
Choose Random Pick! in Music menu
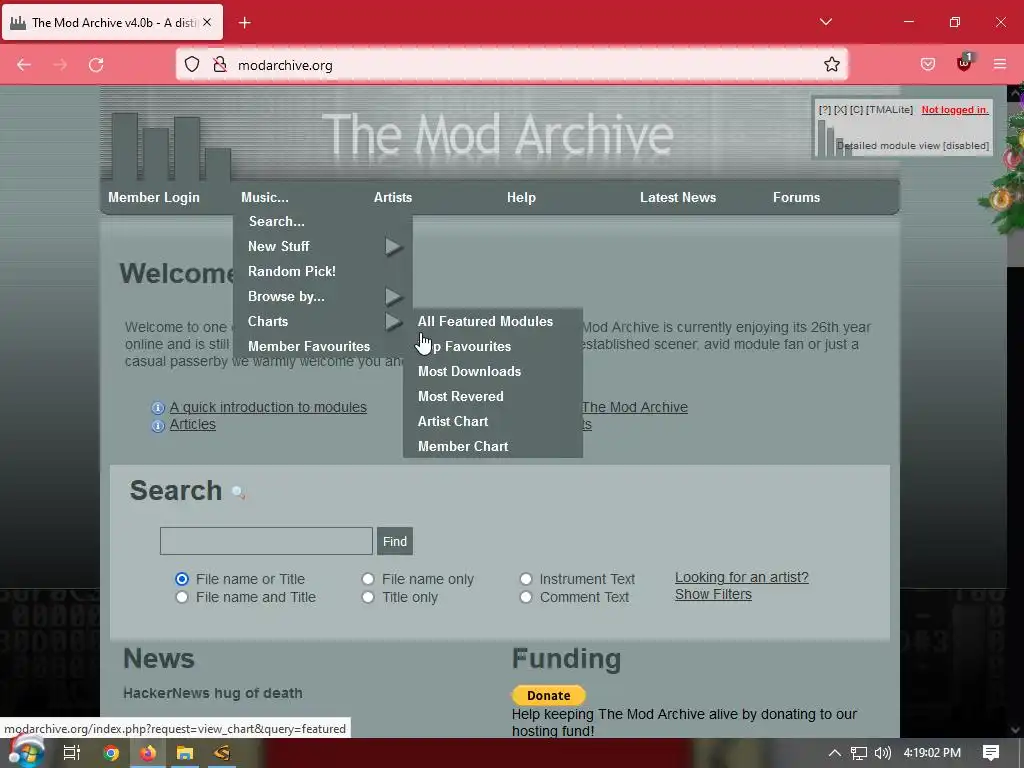(291, 271)
